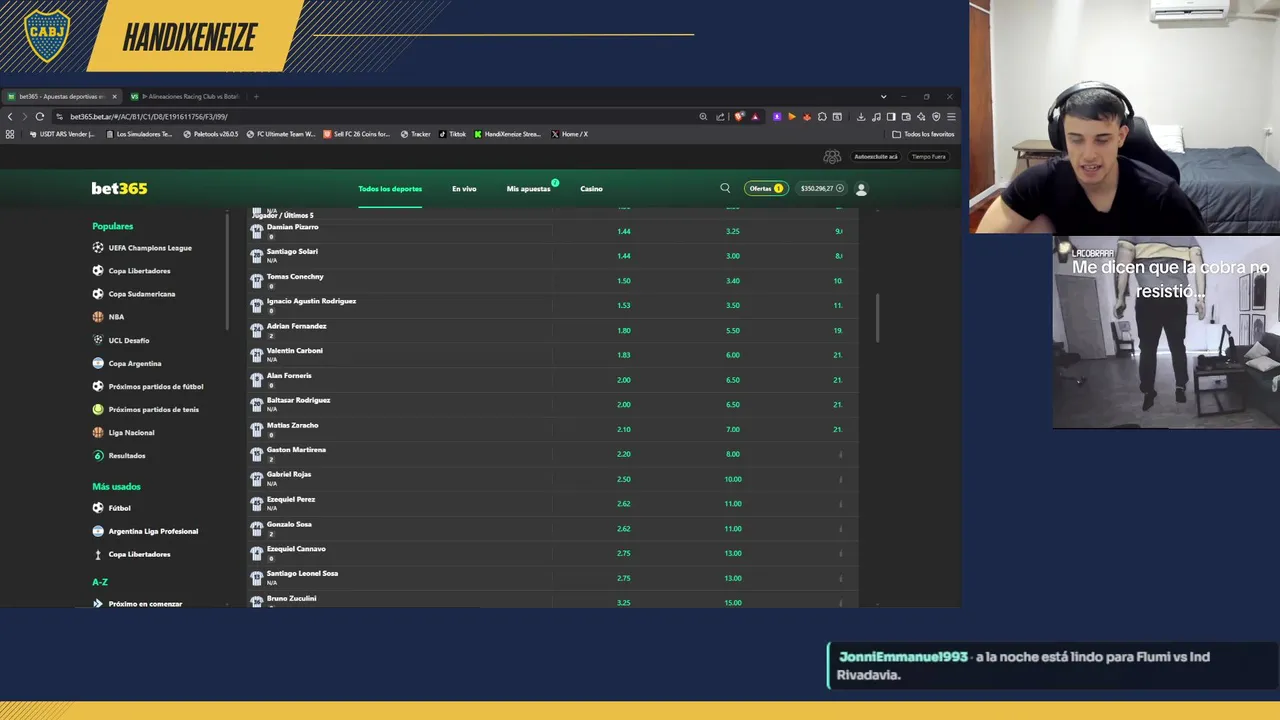
Task: Open the bet365 search magnifier
Action: click(725, 188)
